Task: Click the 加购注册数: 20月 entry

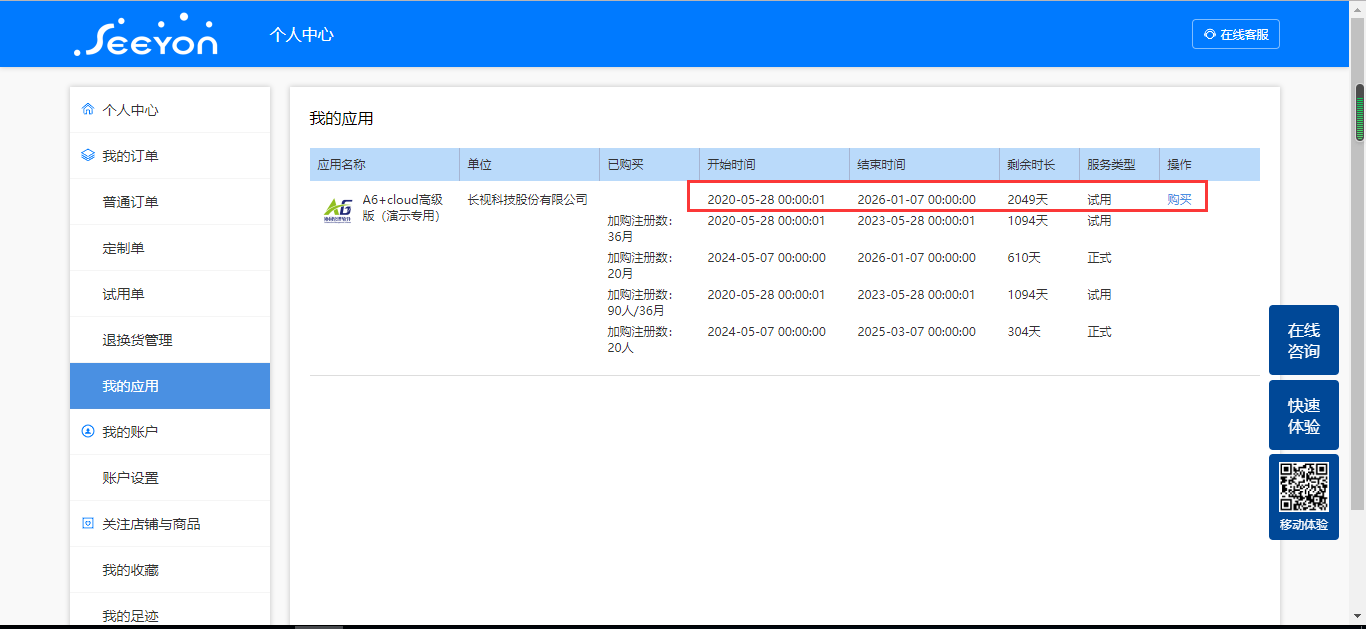Action: tap(640, 266)
